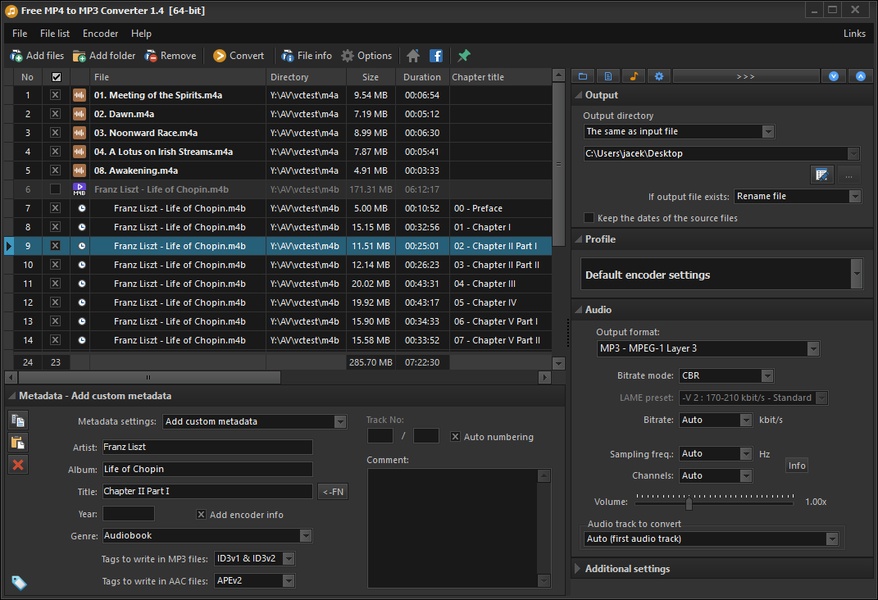Open the Facebook page icon in toolbar
This screenshot has height=600, width=878.
[436, 56]
